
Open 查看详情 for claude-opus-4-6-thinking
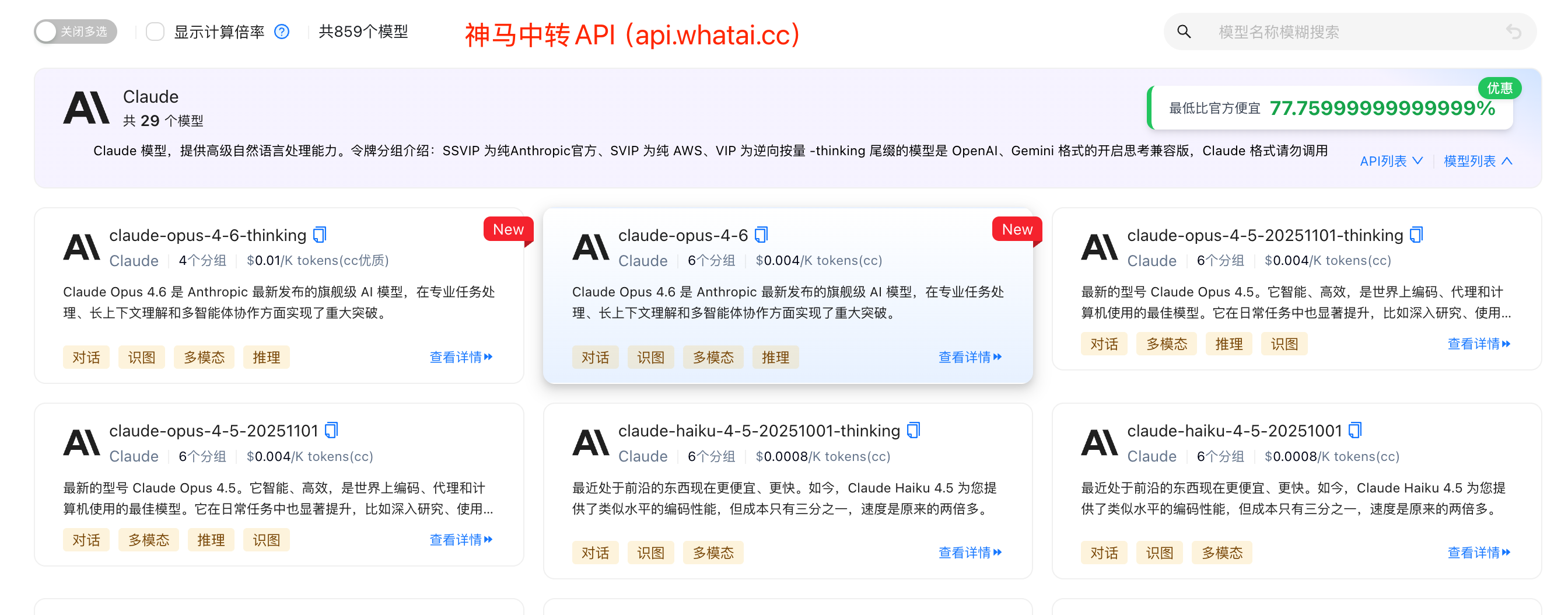[461, 357]
